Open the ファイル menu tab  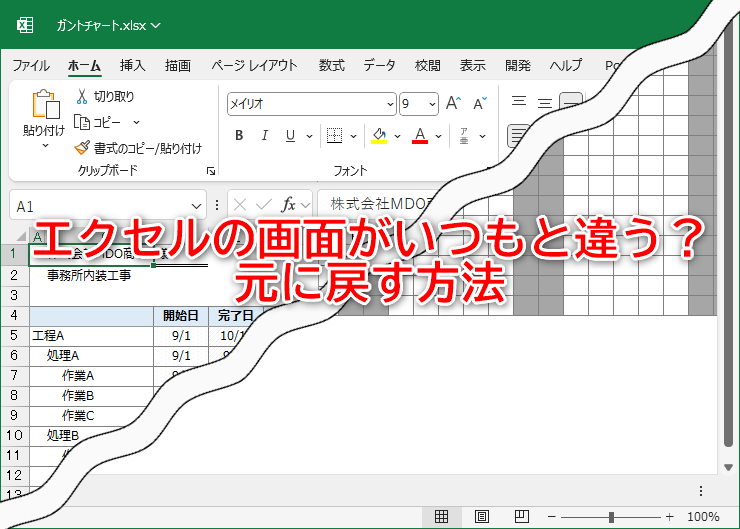click(31, 65)
